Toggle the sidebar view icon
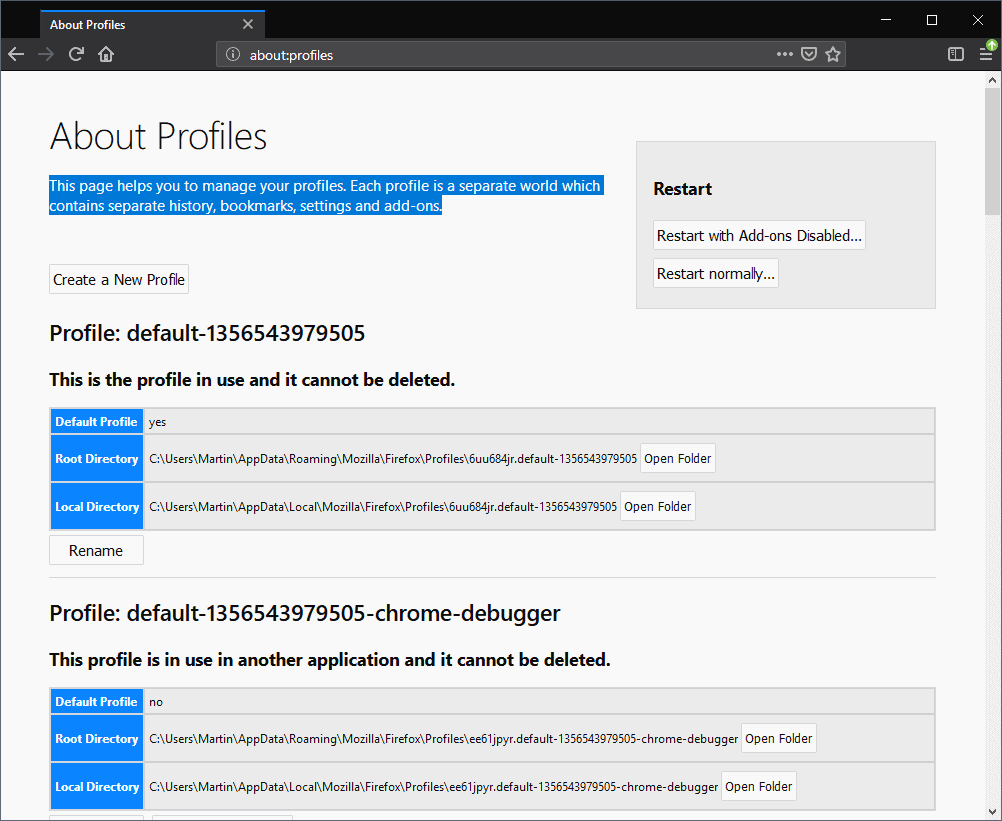The image size is (1002, 821). (x=956, y=54)
